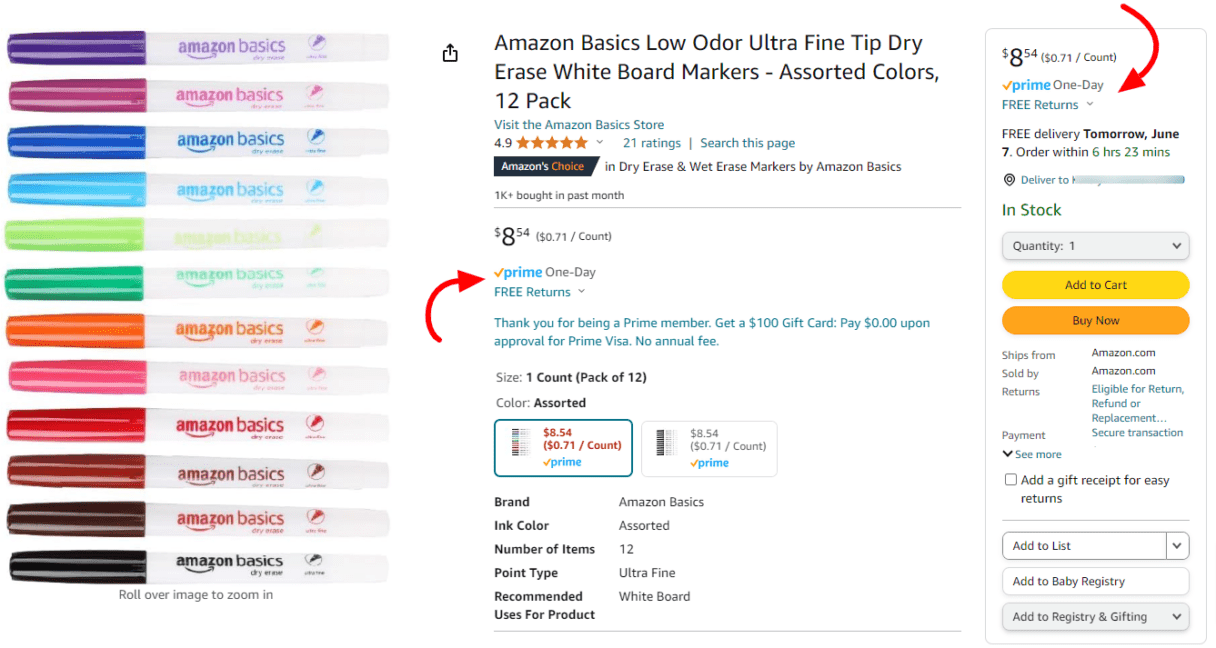
Task: Click the orange marker in product image
Action: click(196, 329)
